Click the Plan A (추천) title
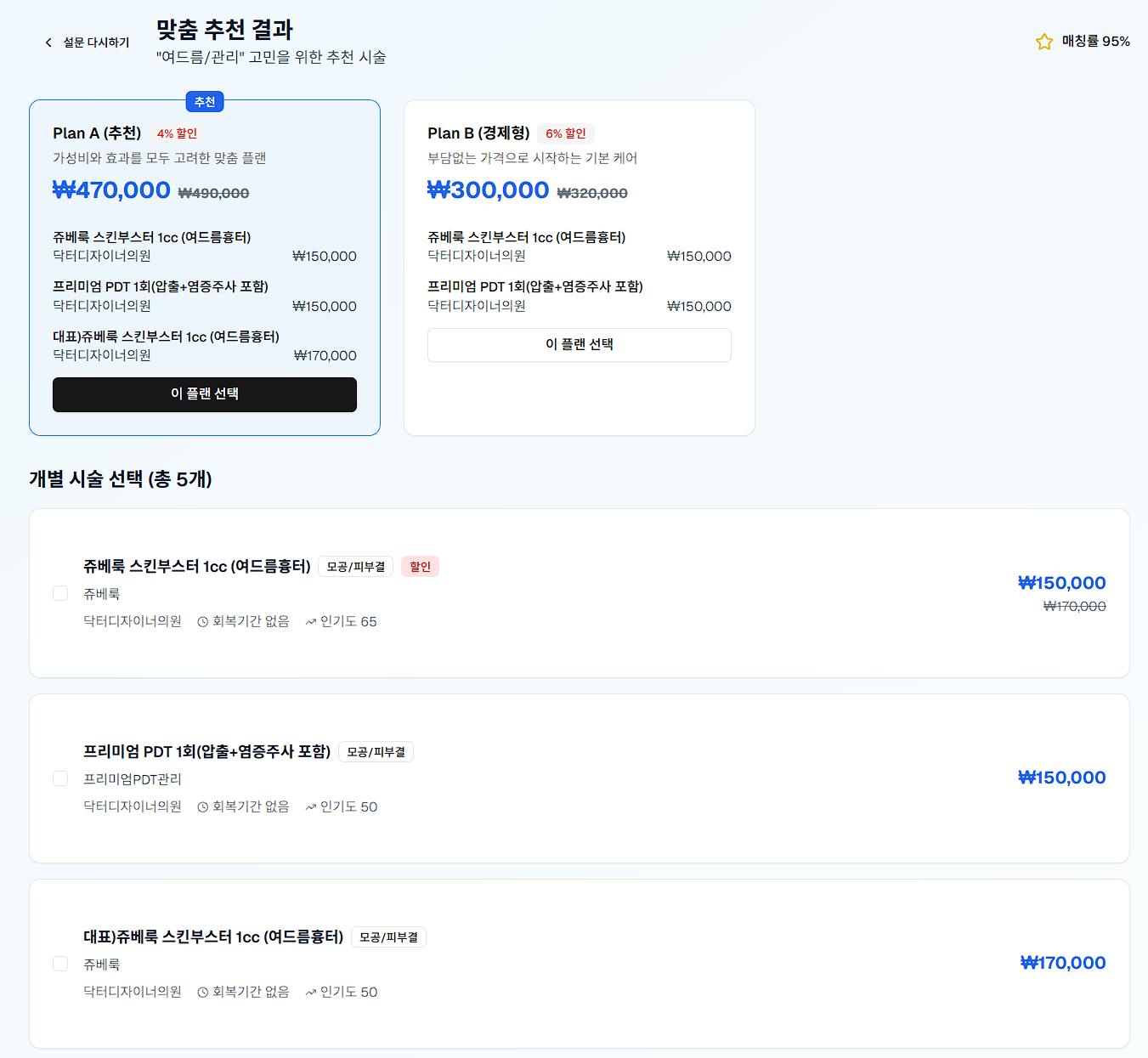This screenshot has width=1148, height=1058. 97,133
